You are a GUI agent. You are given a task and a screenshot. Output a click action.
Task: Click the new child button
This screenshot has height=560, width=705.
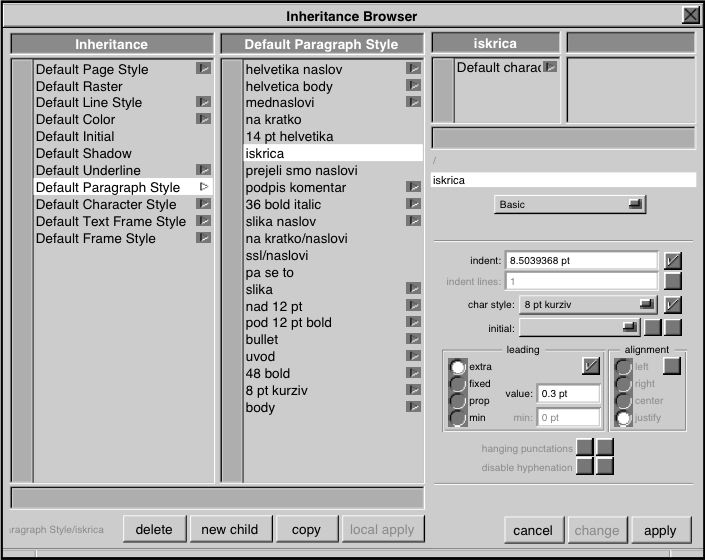pyautogui.click(x=230, y=529)
